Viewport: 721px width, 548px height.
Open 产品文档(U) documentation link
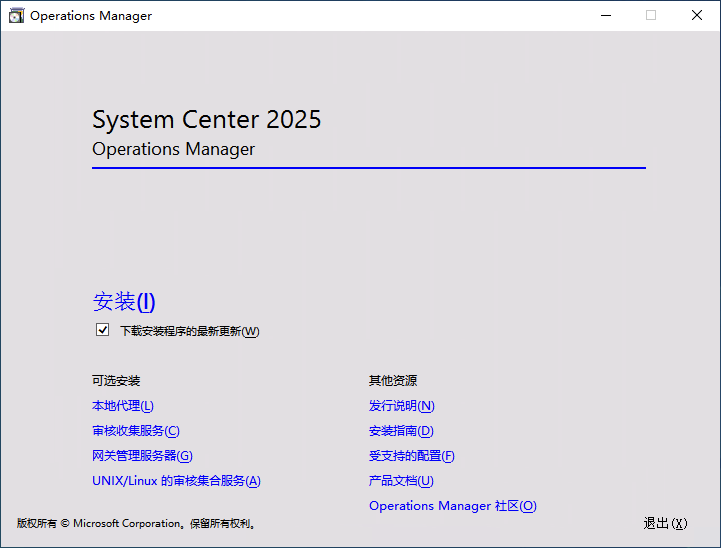click(401, 481)
